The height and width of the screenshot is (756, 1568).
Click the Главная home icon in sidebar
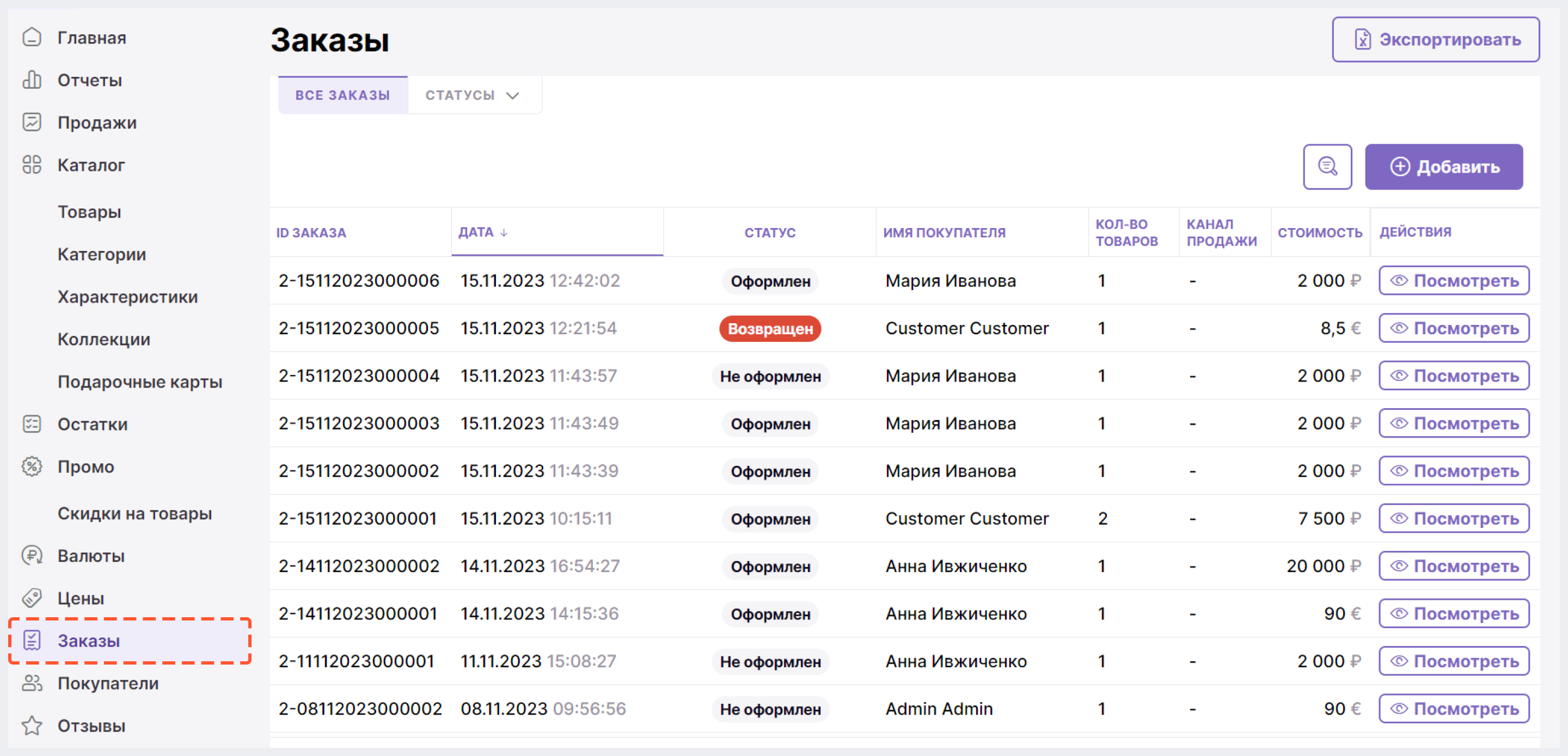tap(32, 38)
